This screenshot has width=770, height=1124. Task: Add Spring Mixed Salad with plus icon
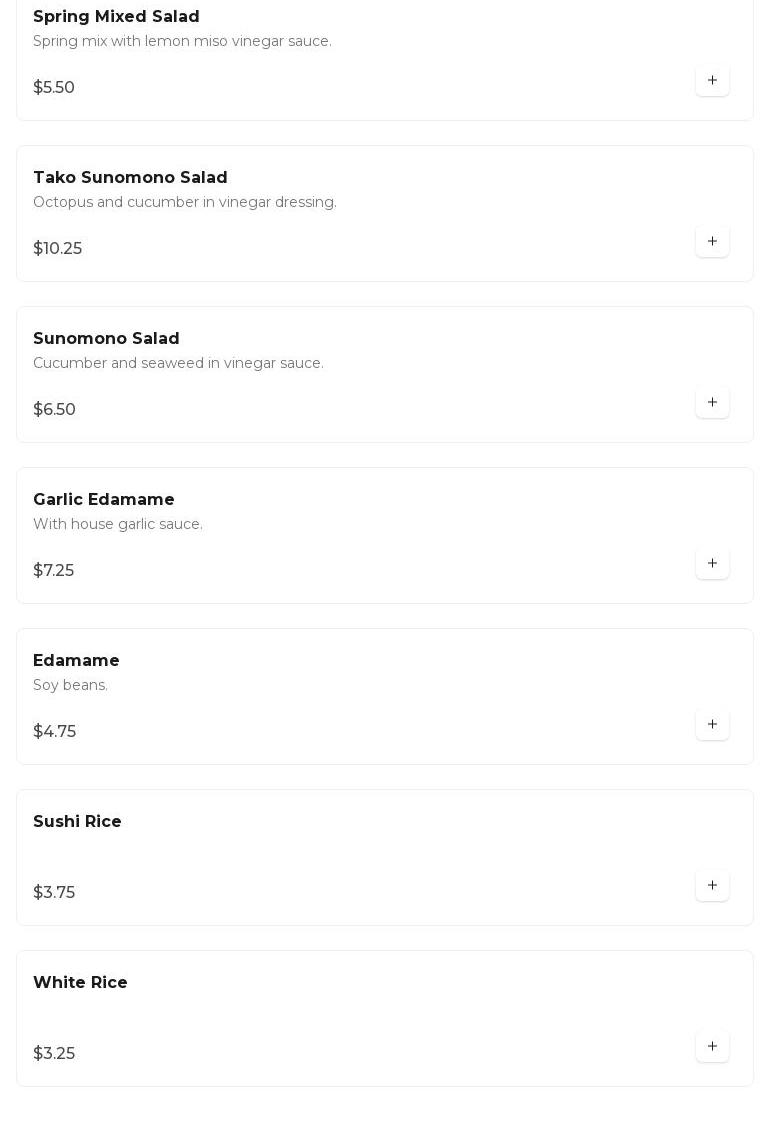[x=712, y=80]
